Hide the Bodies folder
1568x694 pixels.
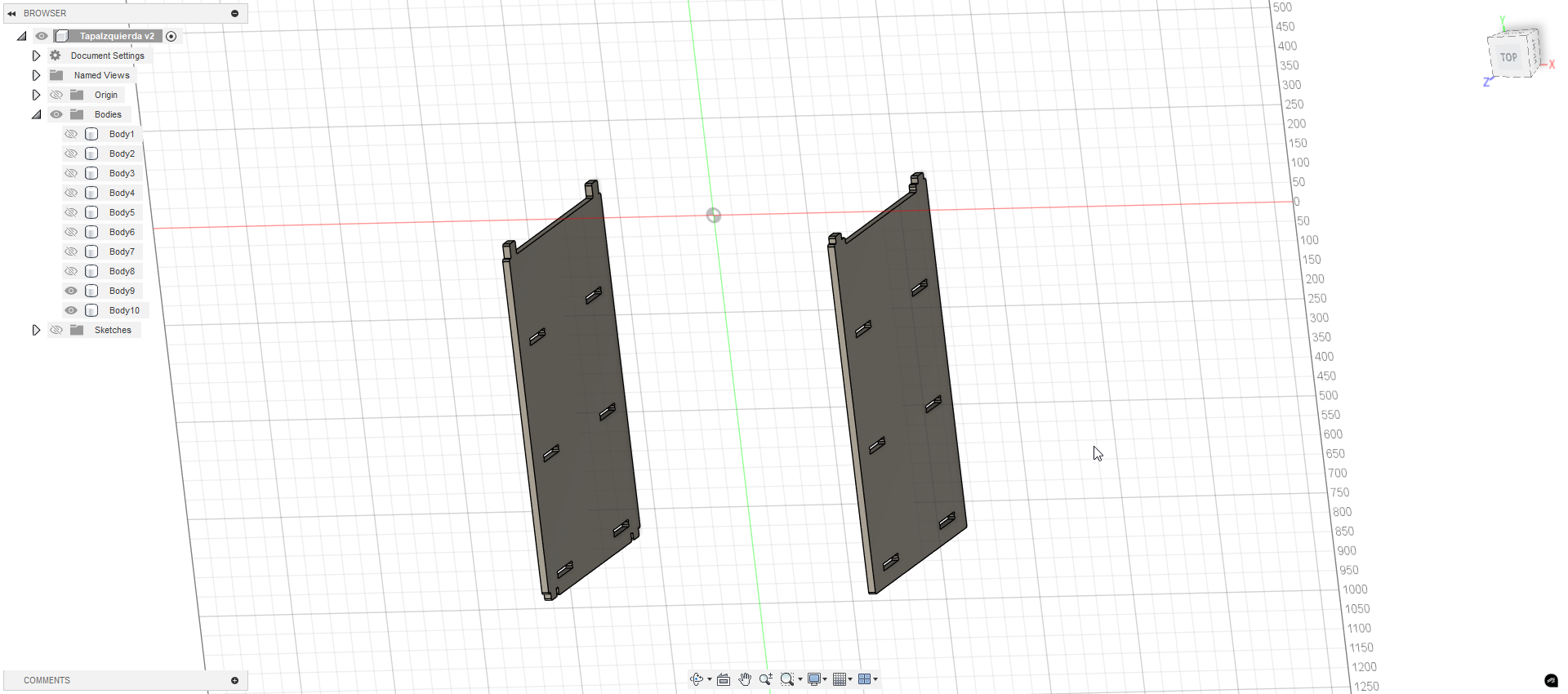tap(56, 114)
